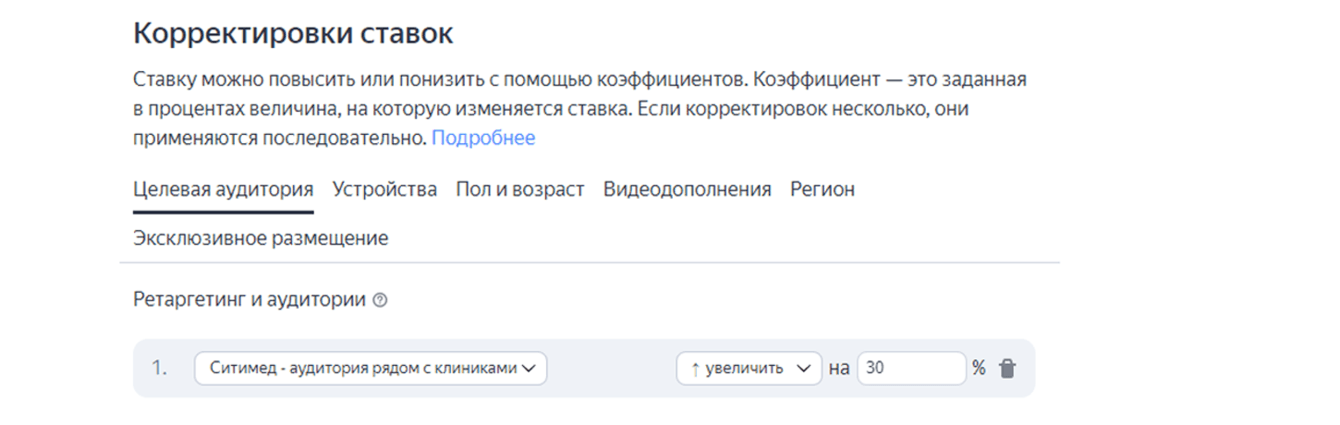Click the percentage input field showing 30

coord(910,368)
